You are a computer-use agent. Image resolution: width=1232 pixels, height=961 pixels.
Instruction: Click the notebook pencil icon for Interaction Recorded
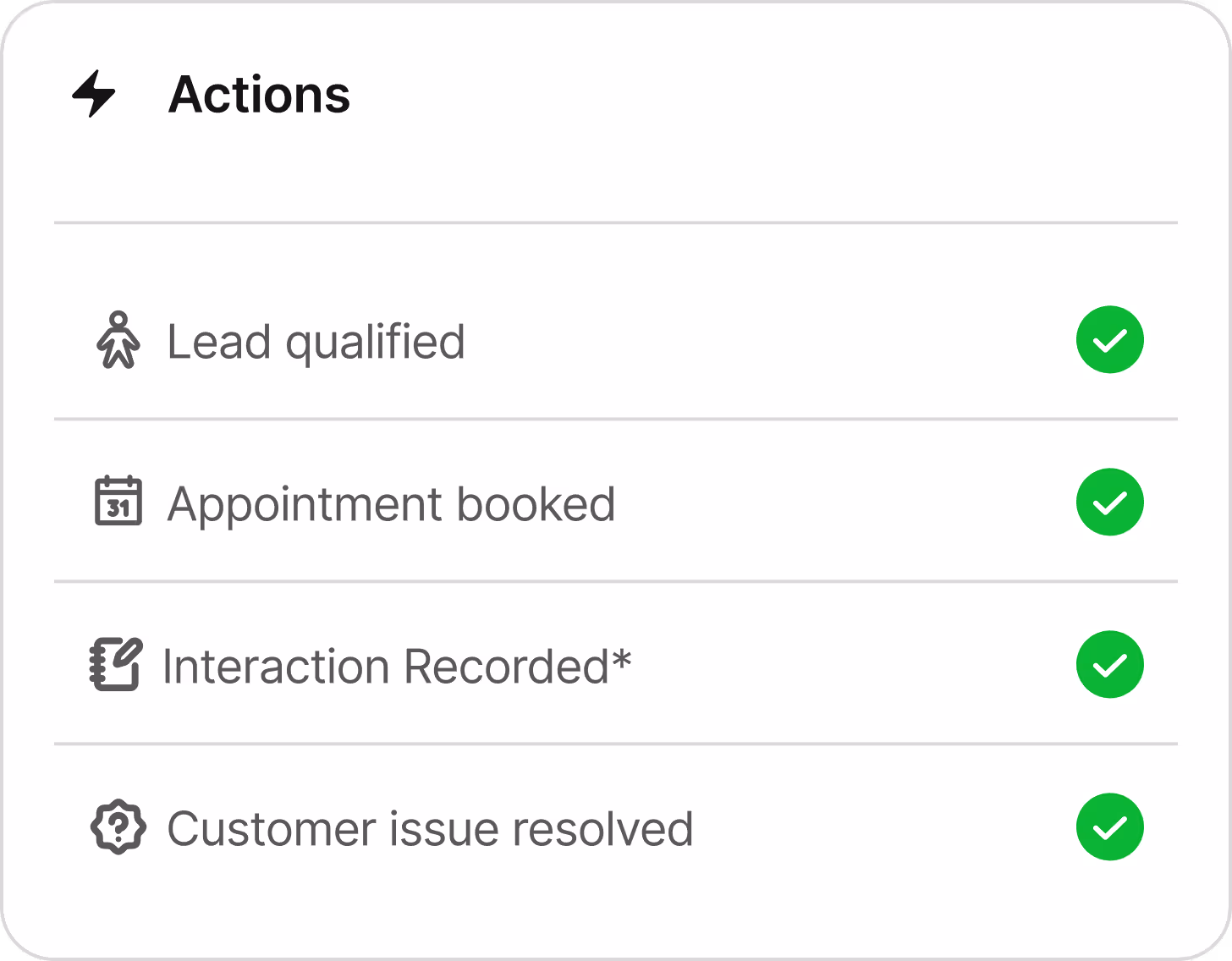click(116, 664)
